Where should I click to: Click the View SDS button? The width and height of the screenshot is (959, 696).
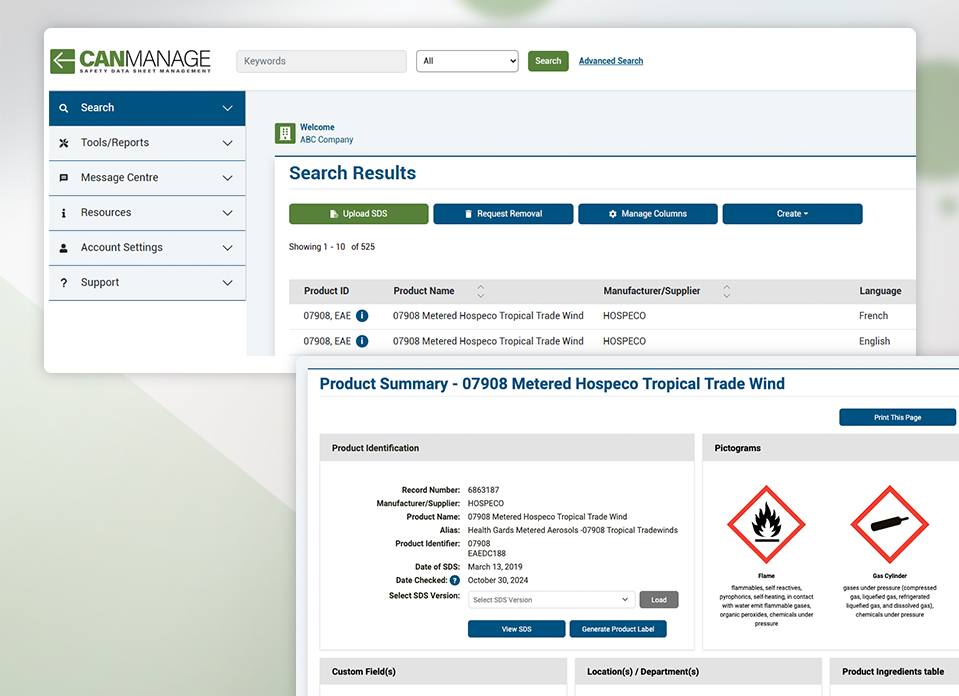[x=517, y=629]
